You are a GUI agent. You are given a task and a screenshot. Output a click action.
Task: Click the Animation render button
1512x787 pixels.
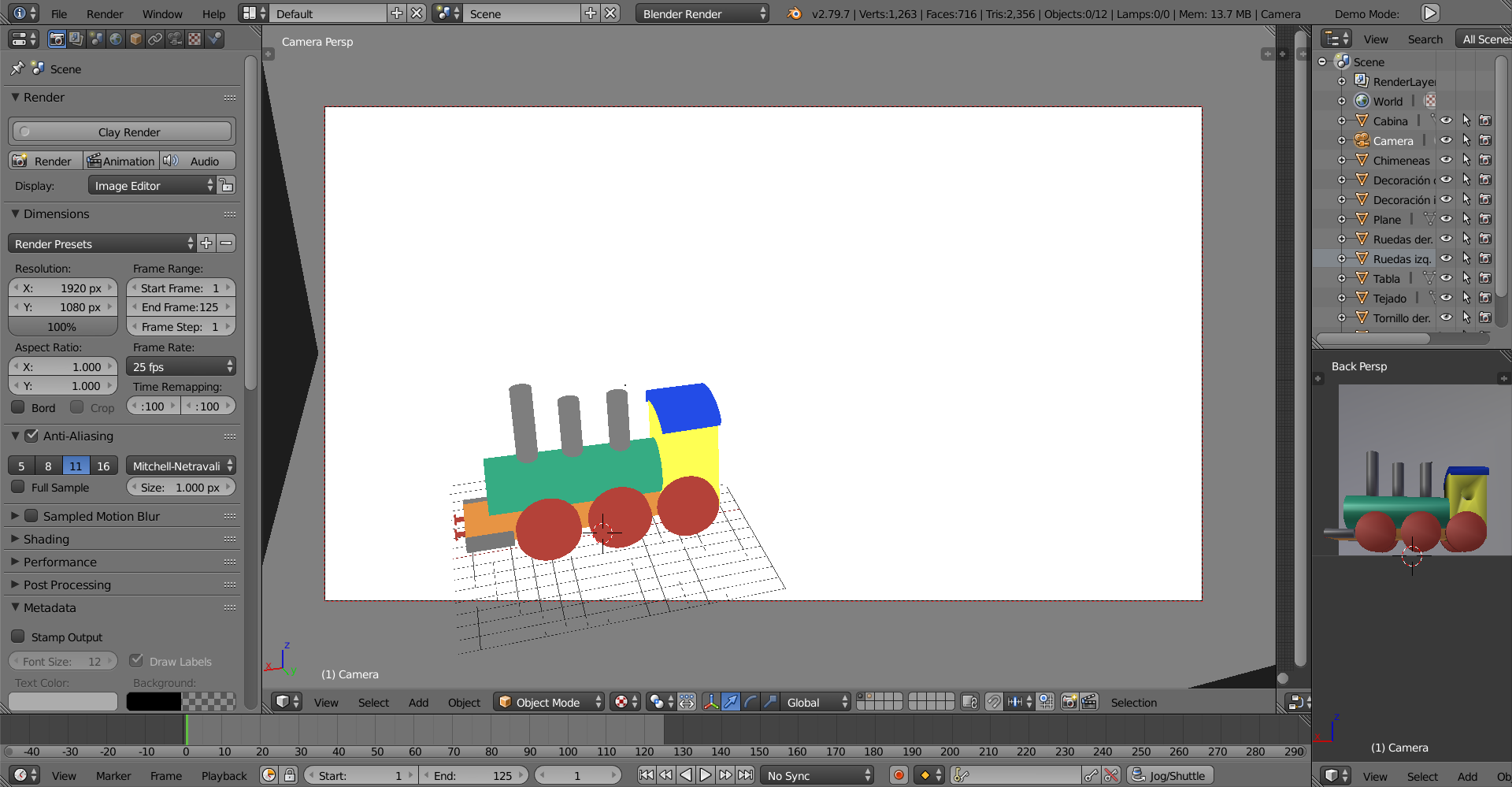(121, 161)
